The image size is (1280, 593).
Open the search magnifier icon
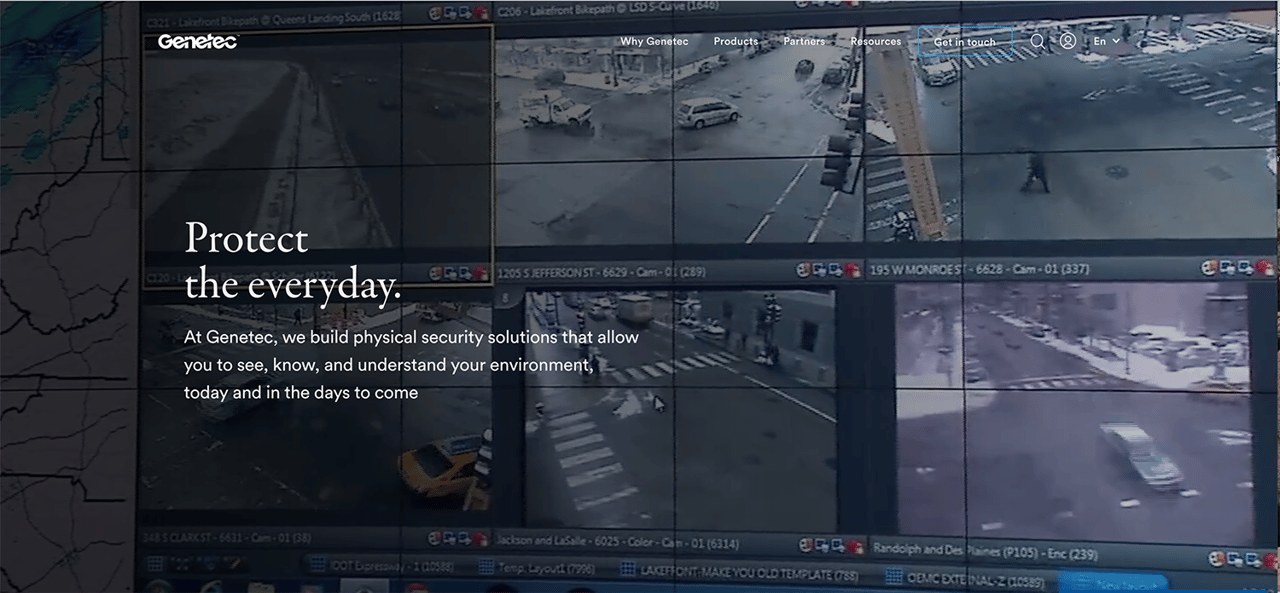(1038, 41)
